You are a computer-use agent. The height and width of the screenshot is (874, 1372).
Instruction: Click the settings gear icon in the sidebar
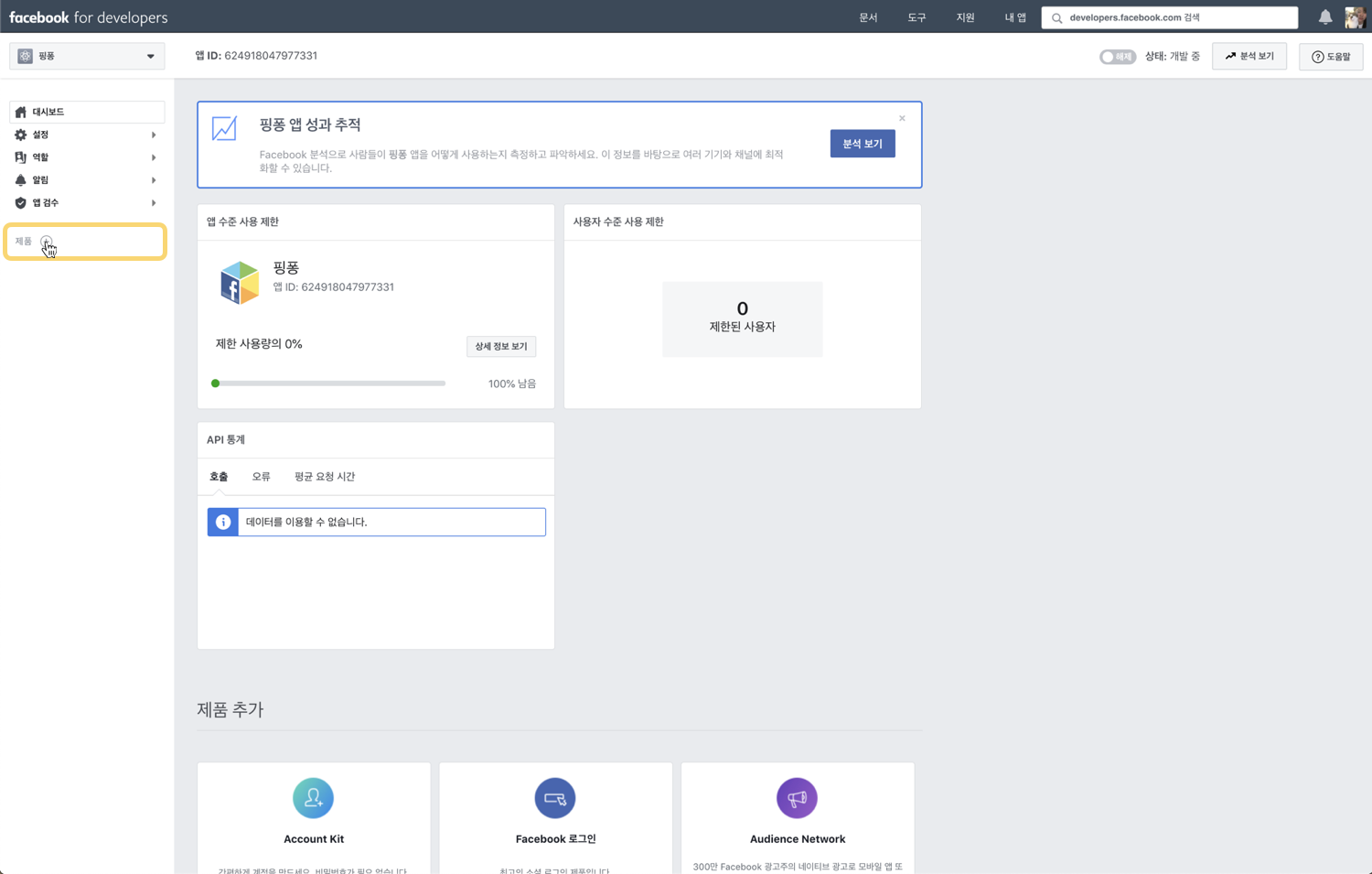20,135
